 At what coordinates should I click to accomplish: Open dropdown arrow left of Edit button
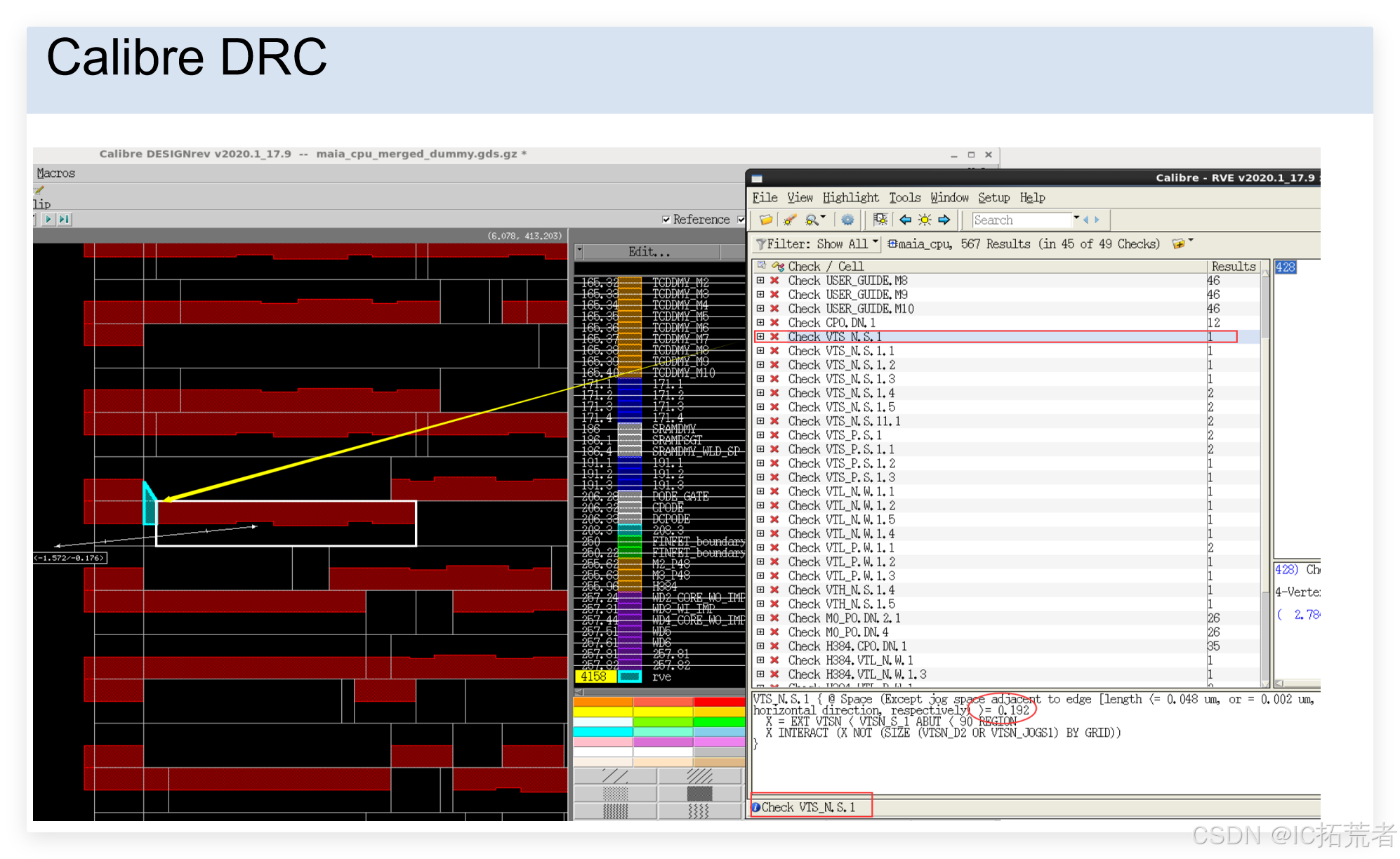[x=579, y=251]
